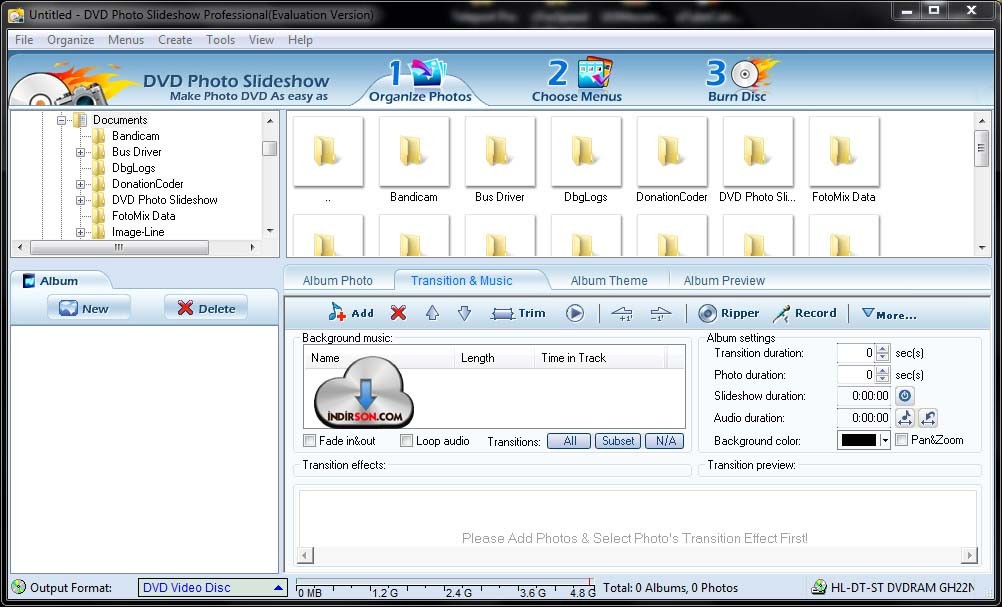Click the N/A transitions button
1002x607 pixels.
665,441
